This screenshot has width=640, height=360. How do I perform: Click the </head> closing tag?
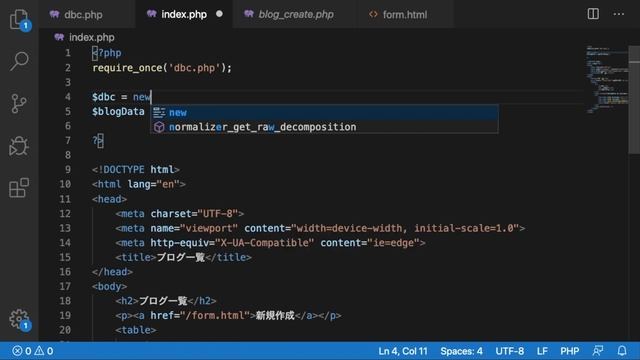tap(112, 272)
